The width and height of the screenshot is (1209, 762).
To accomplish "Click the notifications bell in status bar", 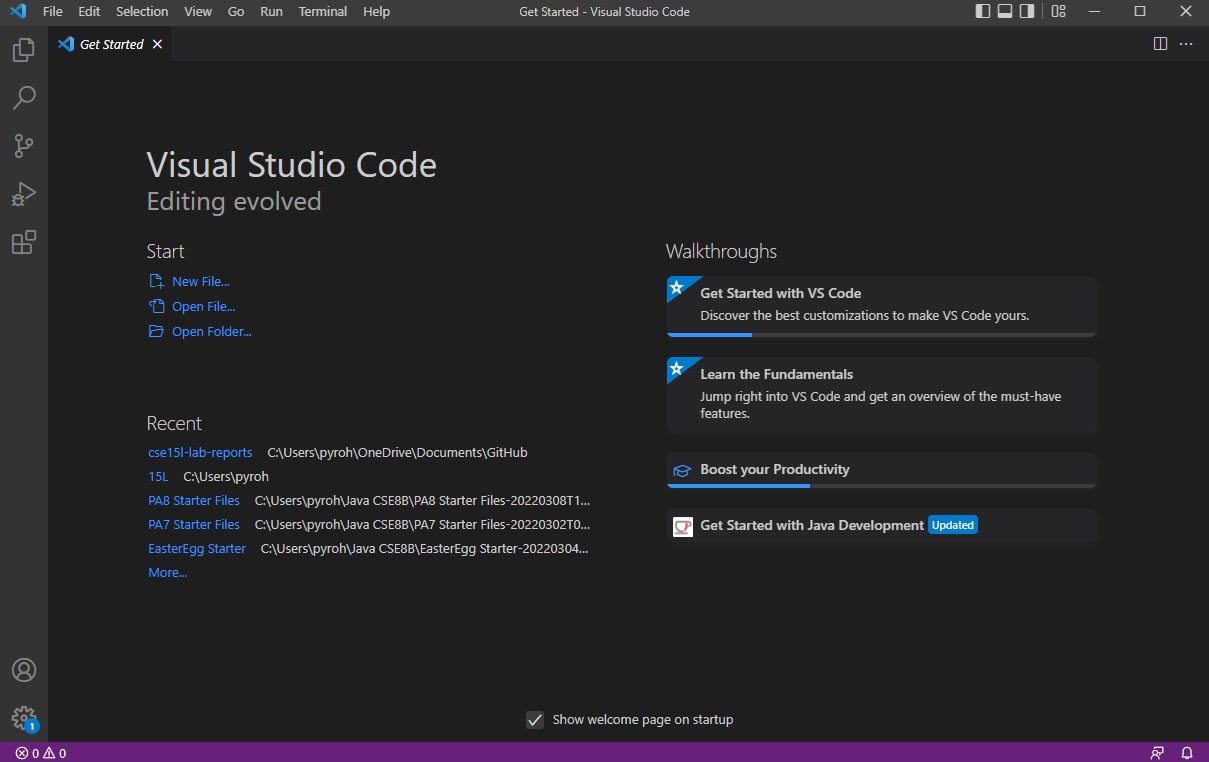I will [1187, 753].
